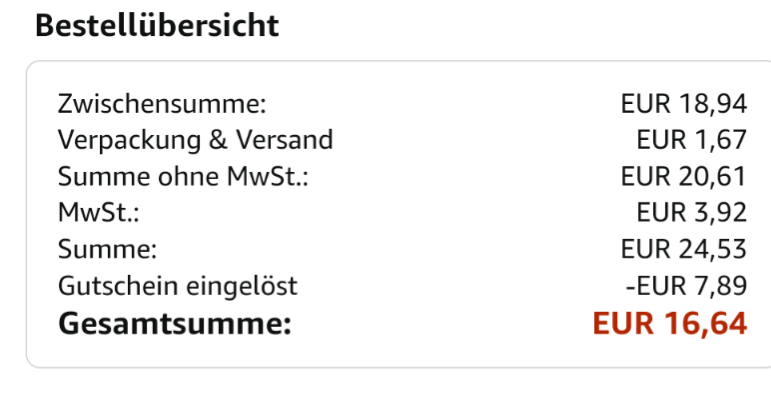Screen dimensions: 771x415
Task: Click the VAT amount EUR 3,92
Action: click(691, 213)
